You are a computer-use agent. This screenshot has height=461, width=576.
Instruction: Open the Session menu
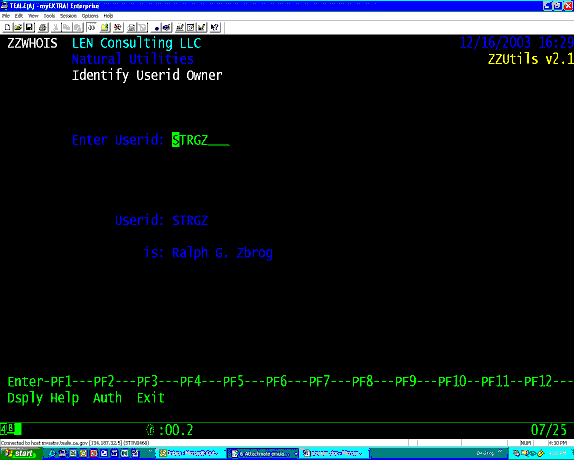click(68, 16)
